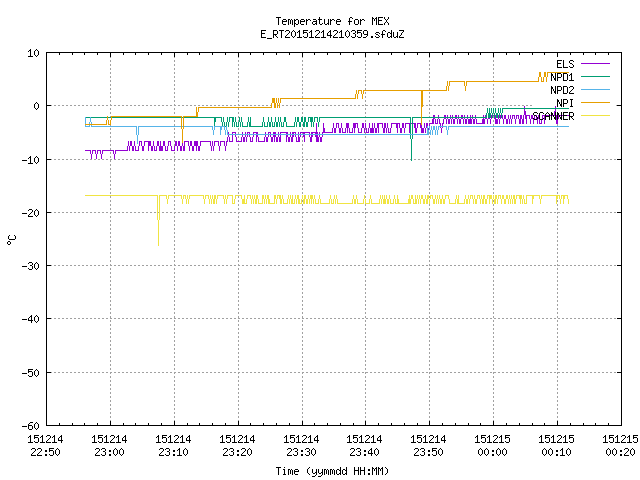This screenshot has height=480, width=640.
Task: Click the y-axis label 0
Action: click(37, 106)
